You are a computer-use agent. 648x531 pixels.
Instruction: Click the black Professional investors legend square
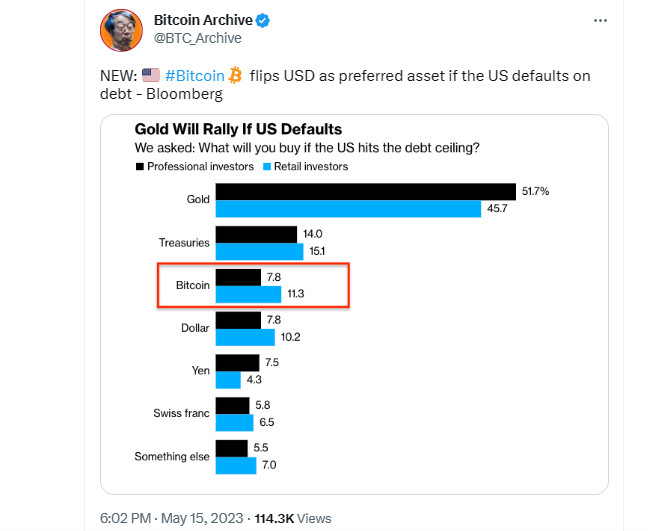(x=139, y=166)
